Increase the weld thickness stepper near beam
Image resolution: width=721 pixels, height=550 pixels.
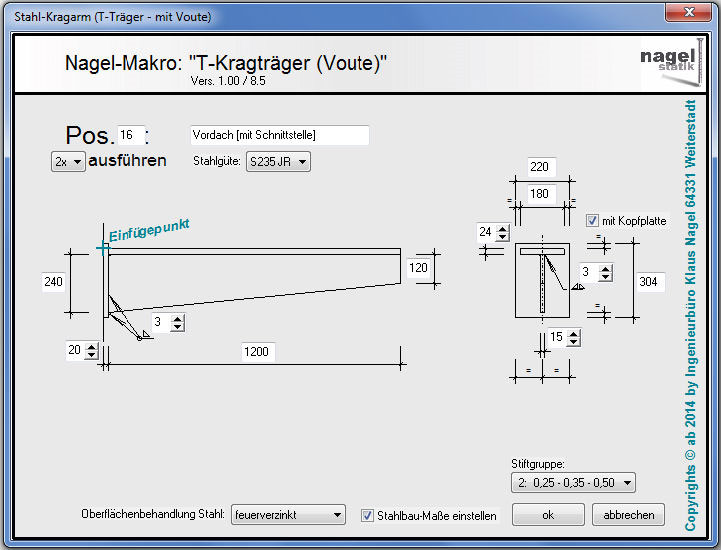178,318
